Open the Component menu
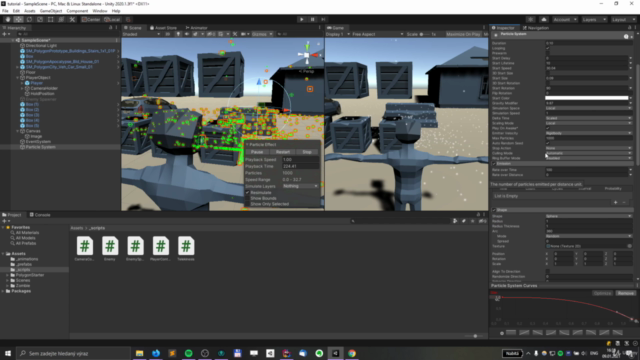This screenshot has width=640, height=360. [77, 11]
